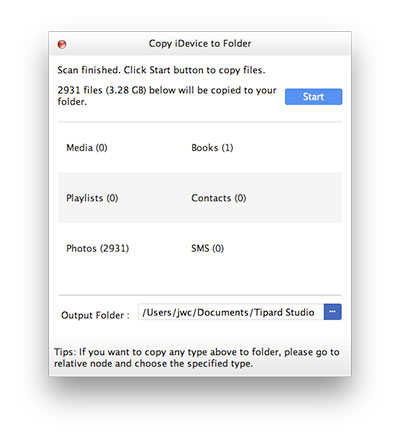
Task: Click the Copy iDevice to Folder title
Action: pyautogui.click(x=200, y=44)
